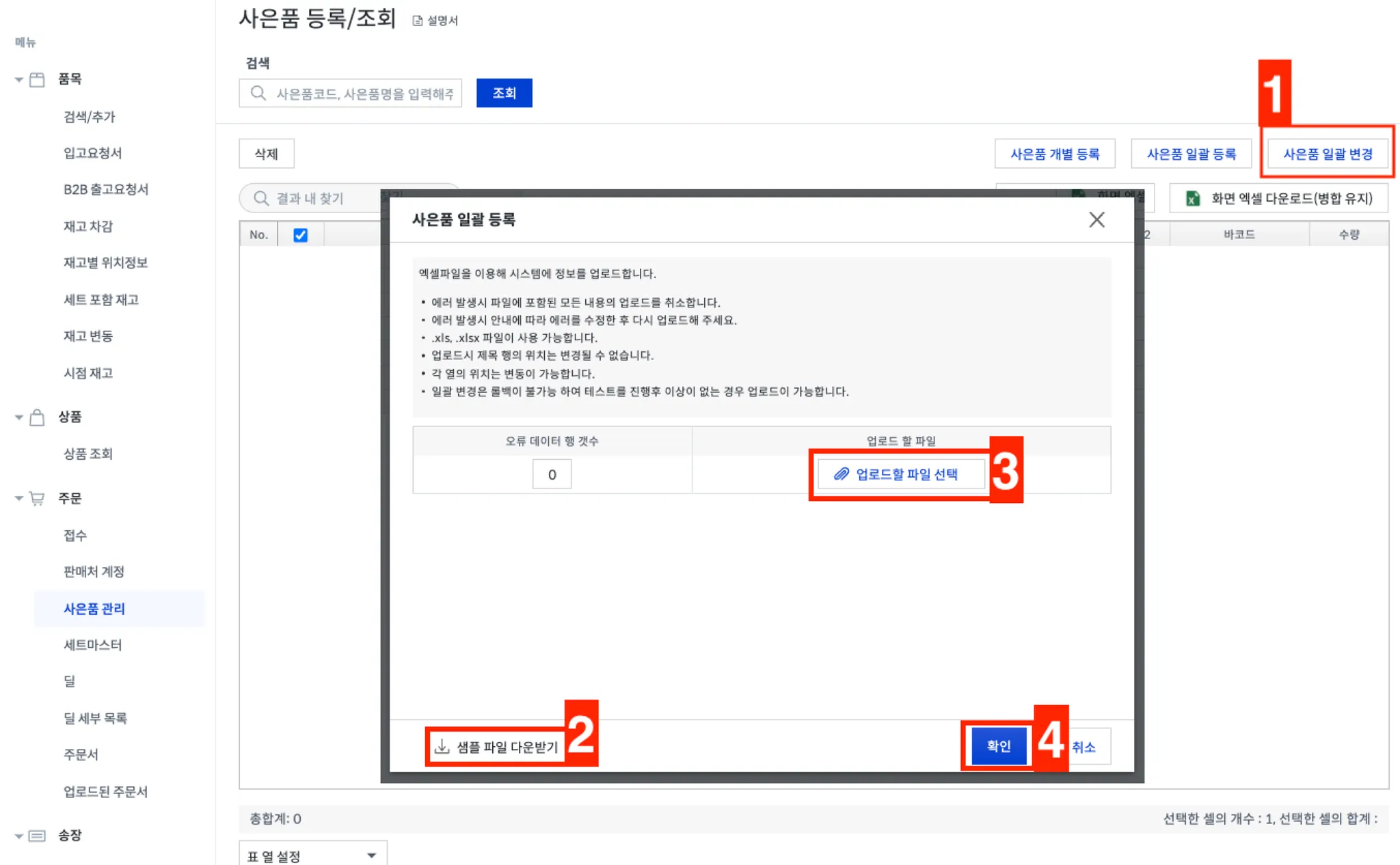The height and width of the screenshot is (865, 1400).
Task: Toggle the select-all checkbox in the table header
Action: [300, 235]
